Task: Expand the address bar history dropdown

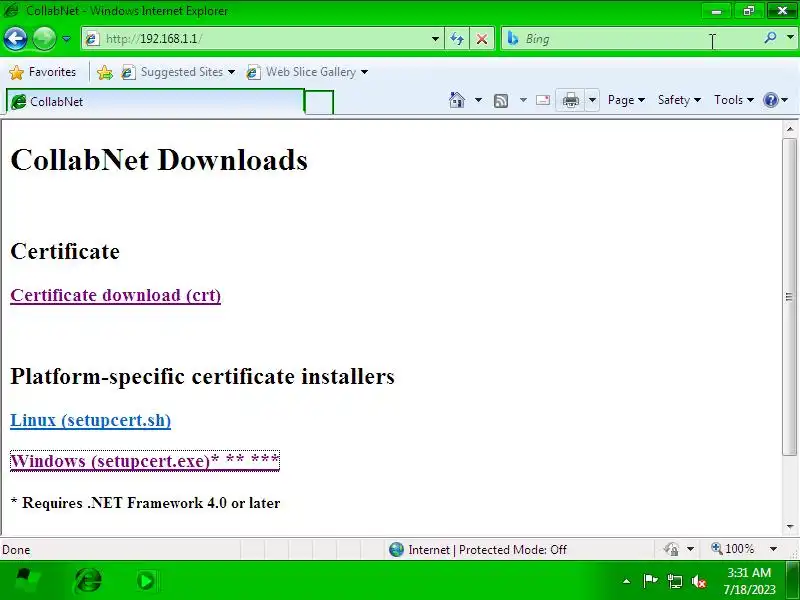Action: click(435, 39)
